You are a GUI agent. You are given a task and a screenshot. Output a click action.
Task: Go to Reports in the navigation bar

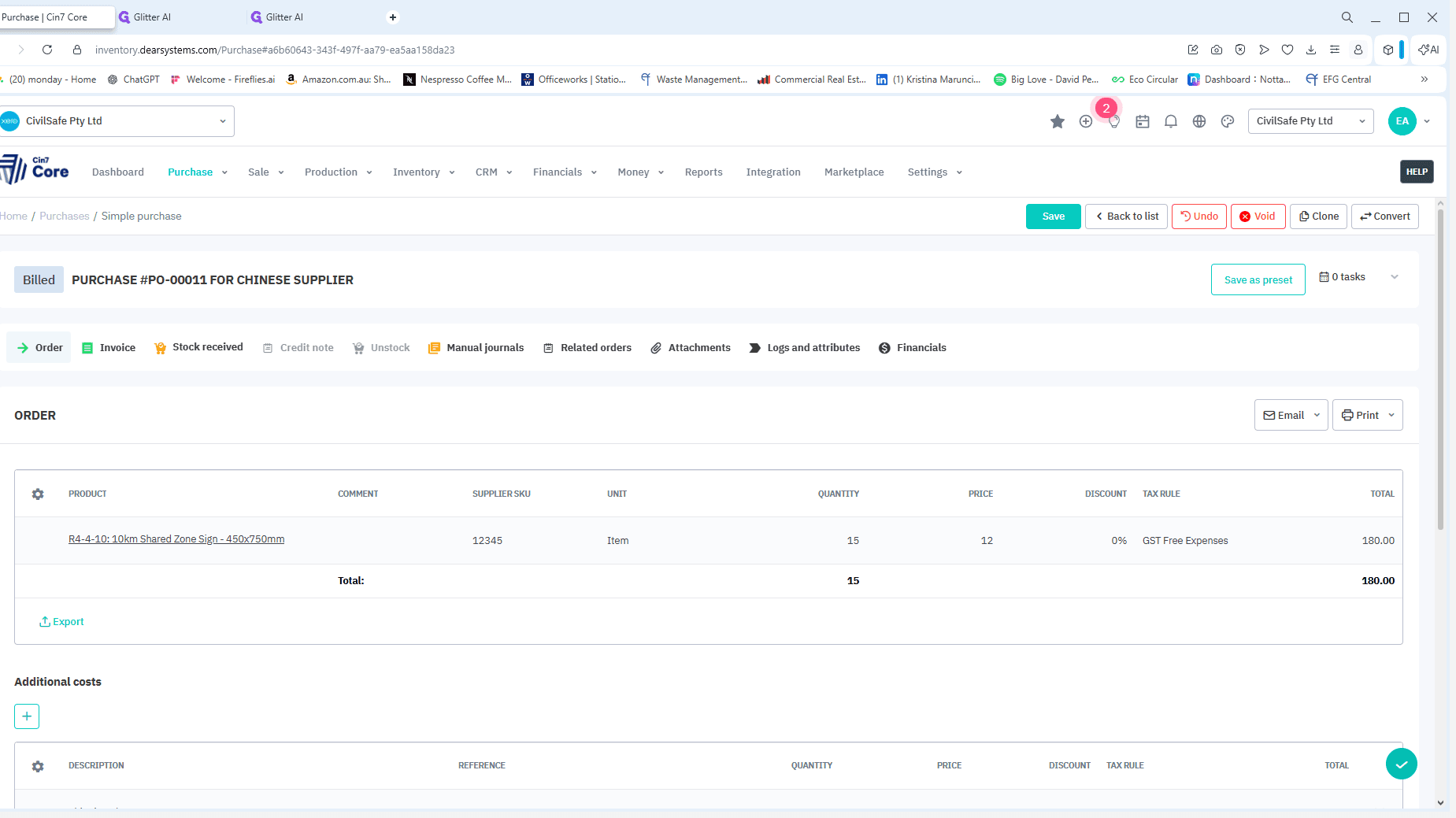(704, 172)
